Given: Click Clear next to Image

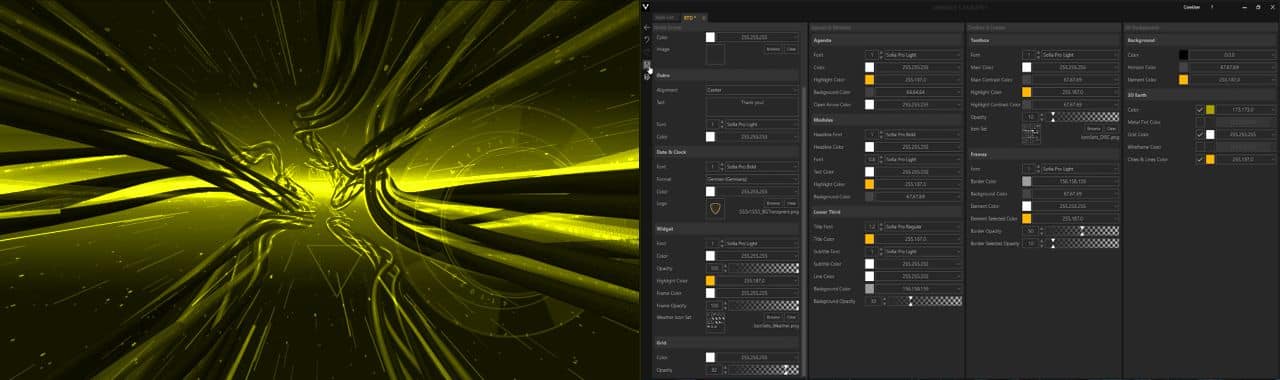Looking at the screenshot, I should tap(791, 48).
